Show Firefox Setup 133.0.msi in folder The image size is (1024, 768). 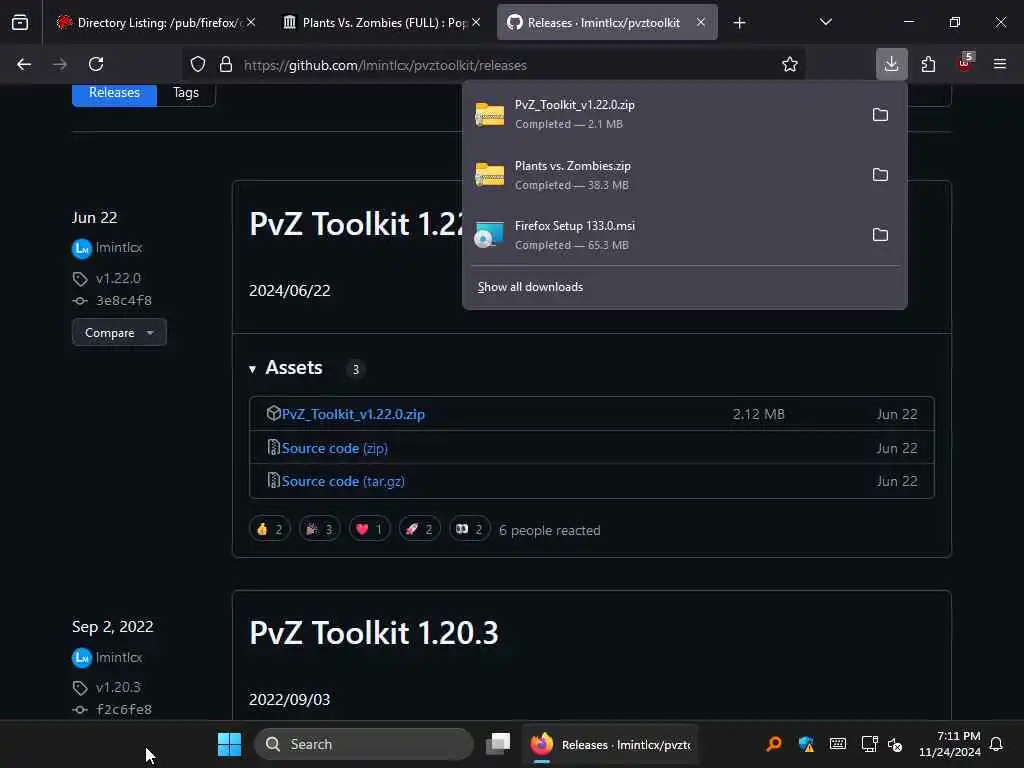click(x=880, y=235)
